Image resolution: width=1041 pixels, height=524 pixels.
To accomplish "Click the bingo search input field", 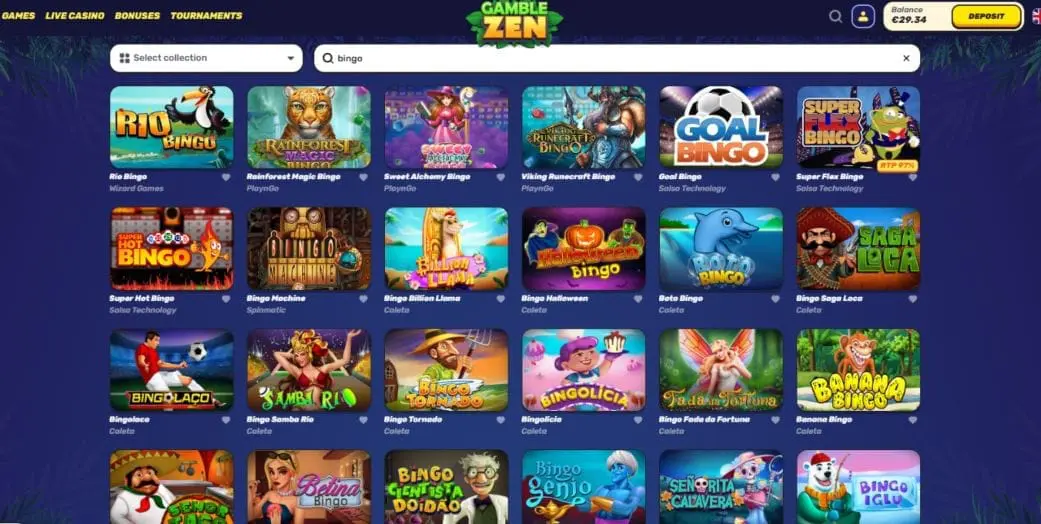I will (617, 58).
